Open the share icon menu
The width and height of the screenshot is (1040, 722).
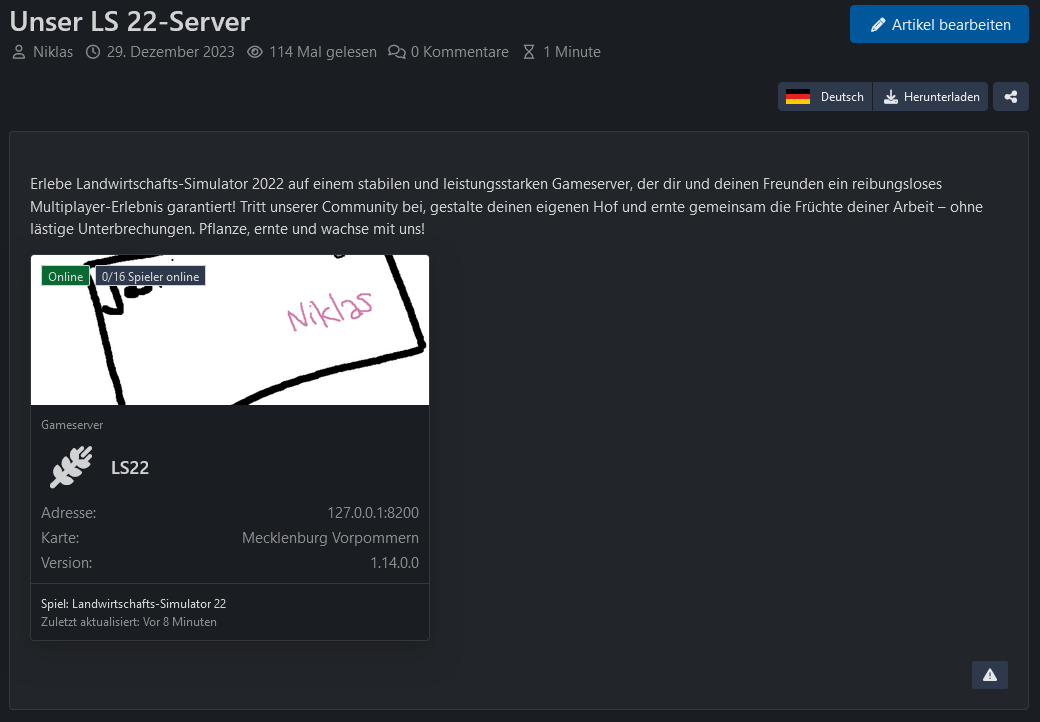(1011, 97)
